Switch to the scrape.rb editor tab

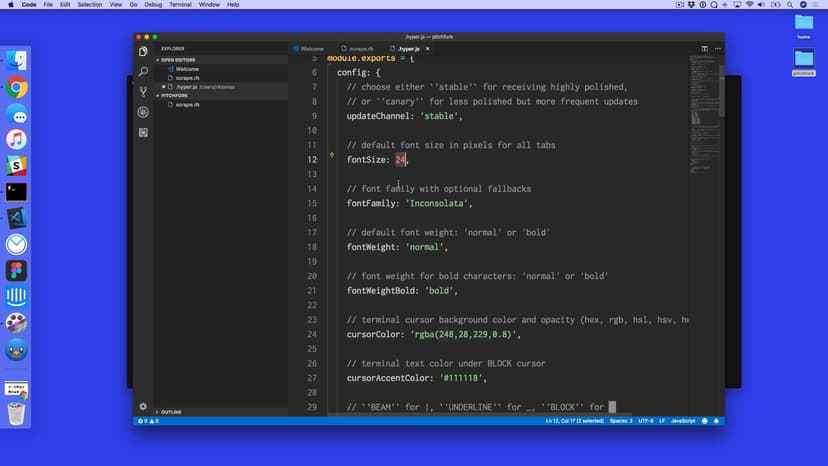360,48
